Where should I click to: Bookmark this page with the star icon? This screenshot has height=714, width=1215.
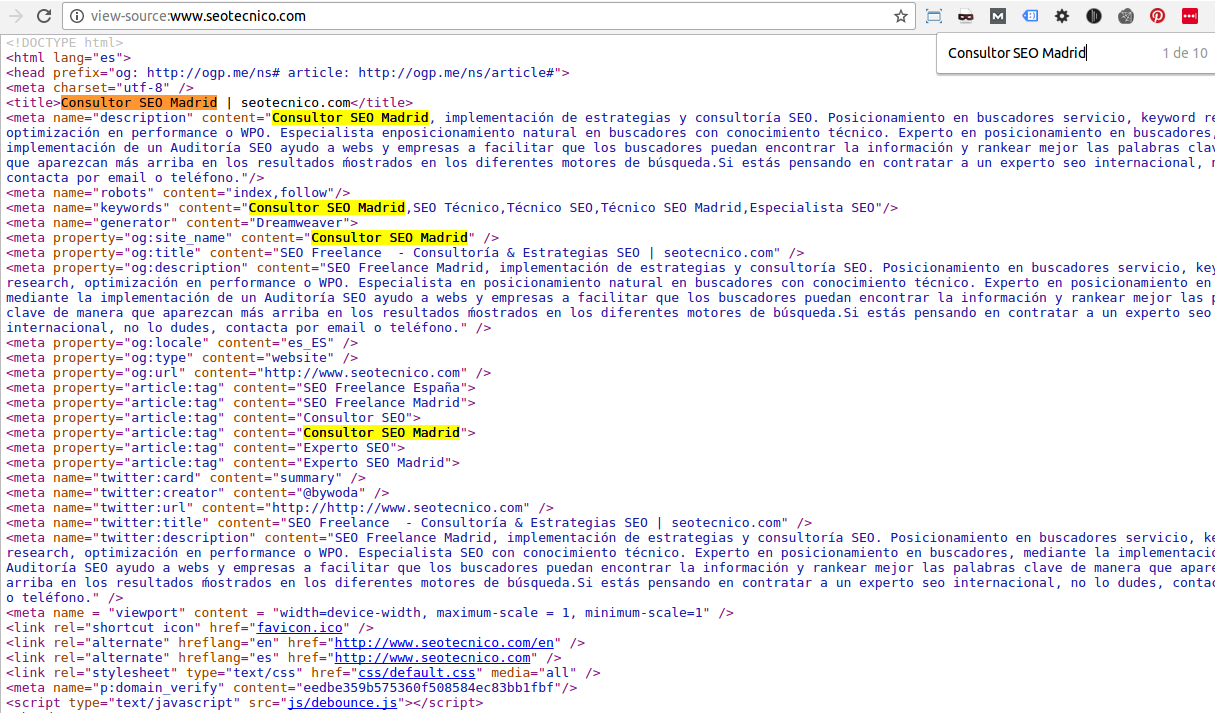(x=901, y=16)
